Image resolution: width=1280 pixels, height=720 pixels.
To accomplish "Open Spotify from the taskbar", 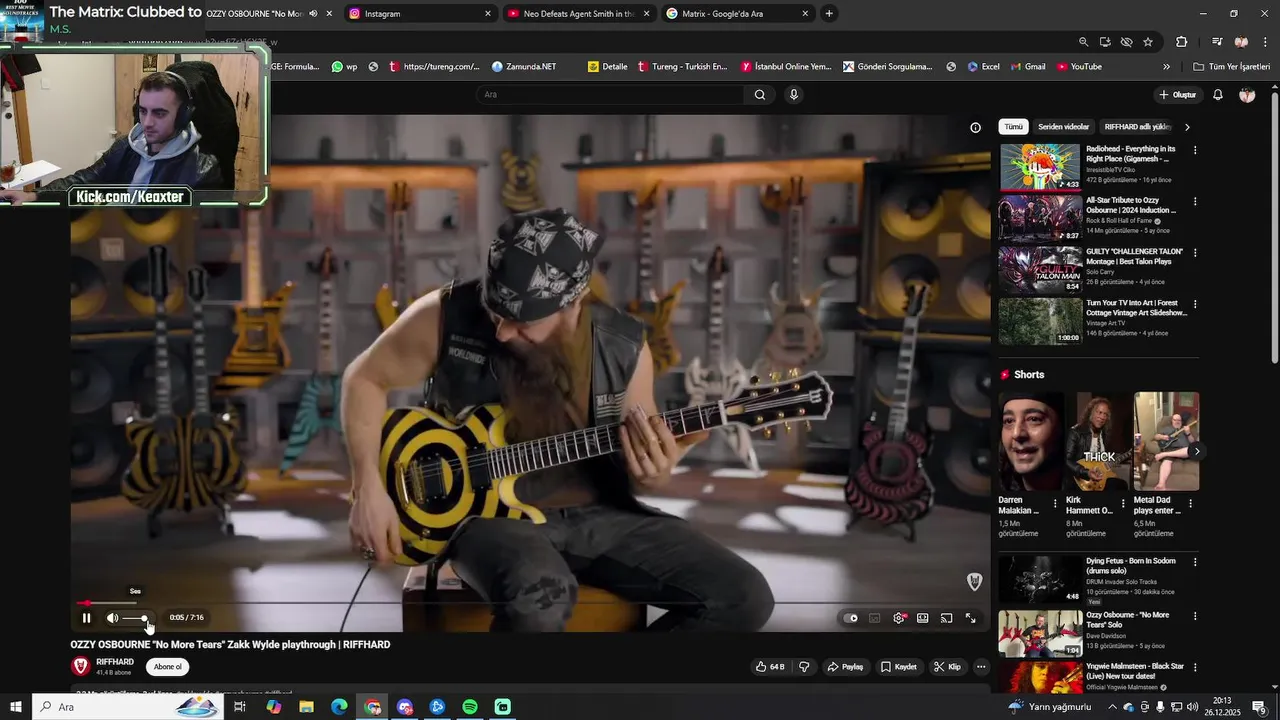I will 470,707.
